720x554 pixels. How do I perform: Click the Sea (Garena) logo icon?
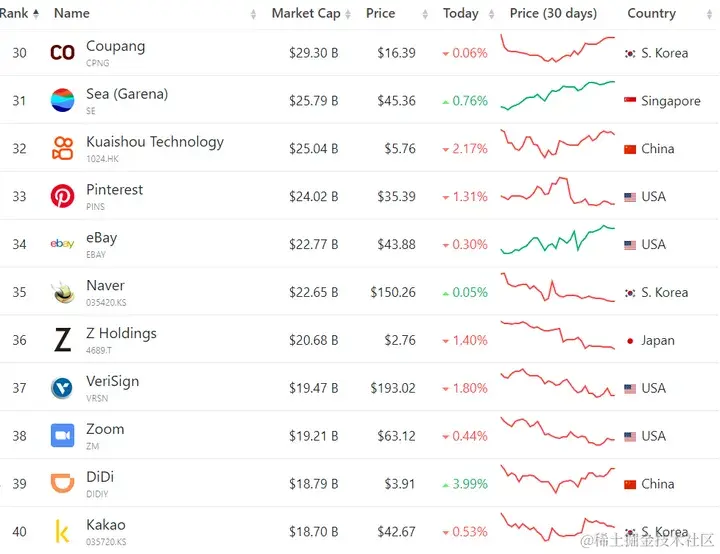click(62, 100)
